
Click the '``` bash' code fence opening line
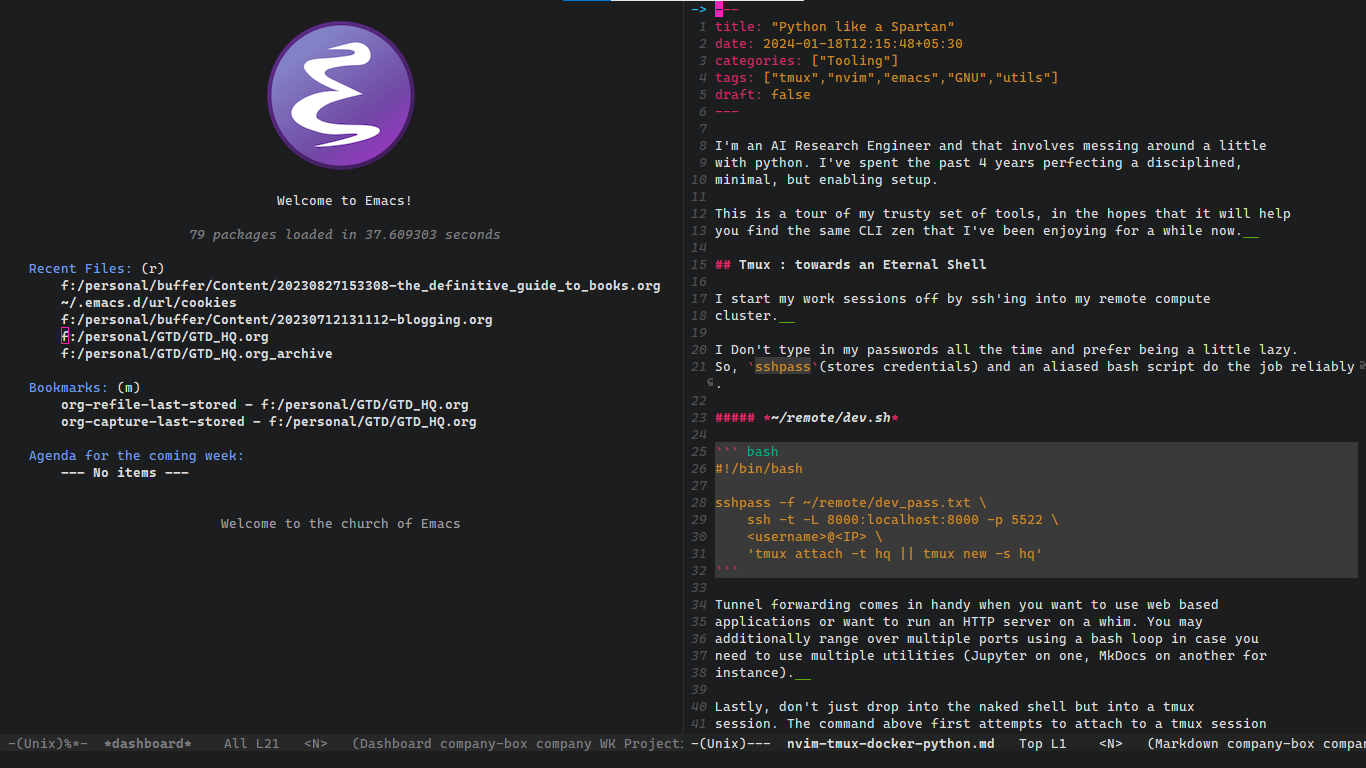[x=747, y=451]
